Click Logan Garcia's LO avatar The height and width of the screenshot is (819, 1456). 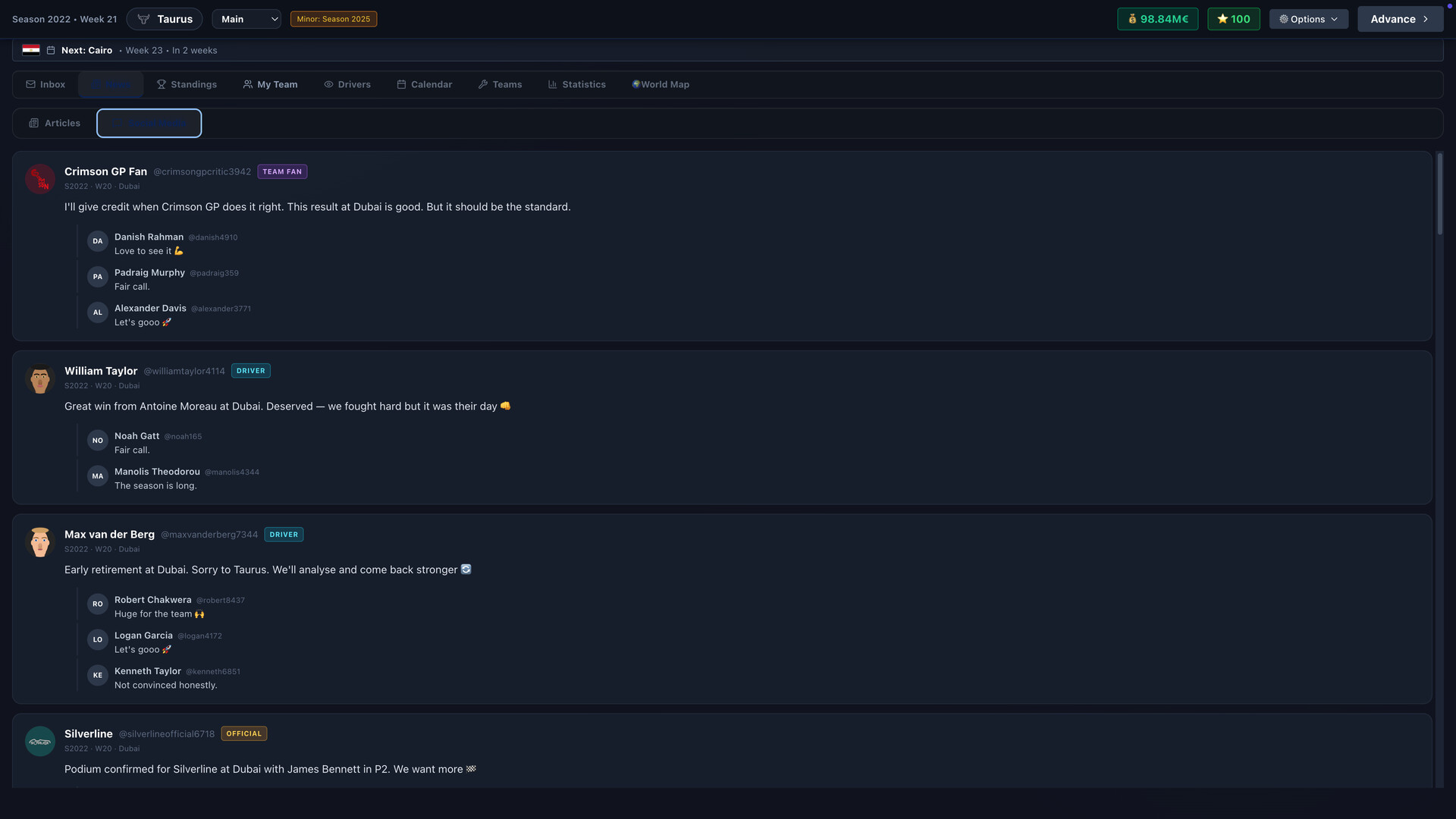click(98, 640)
